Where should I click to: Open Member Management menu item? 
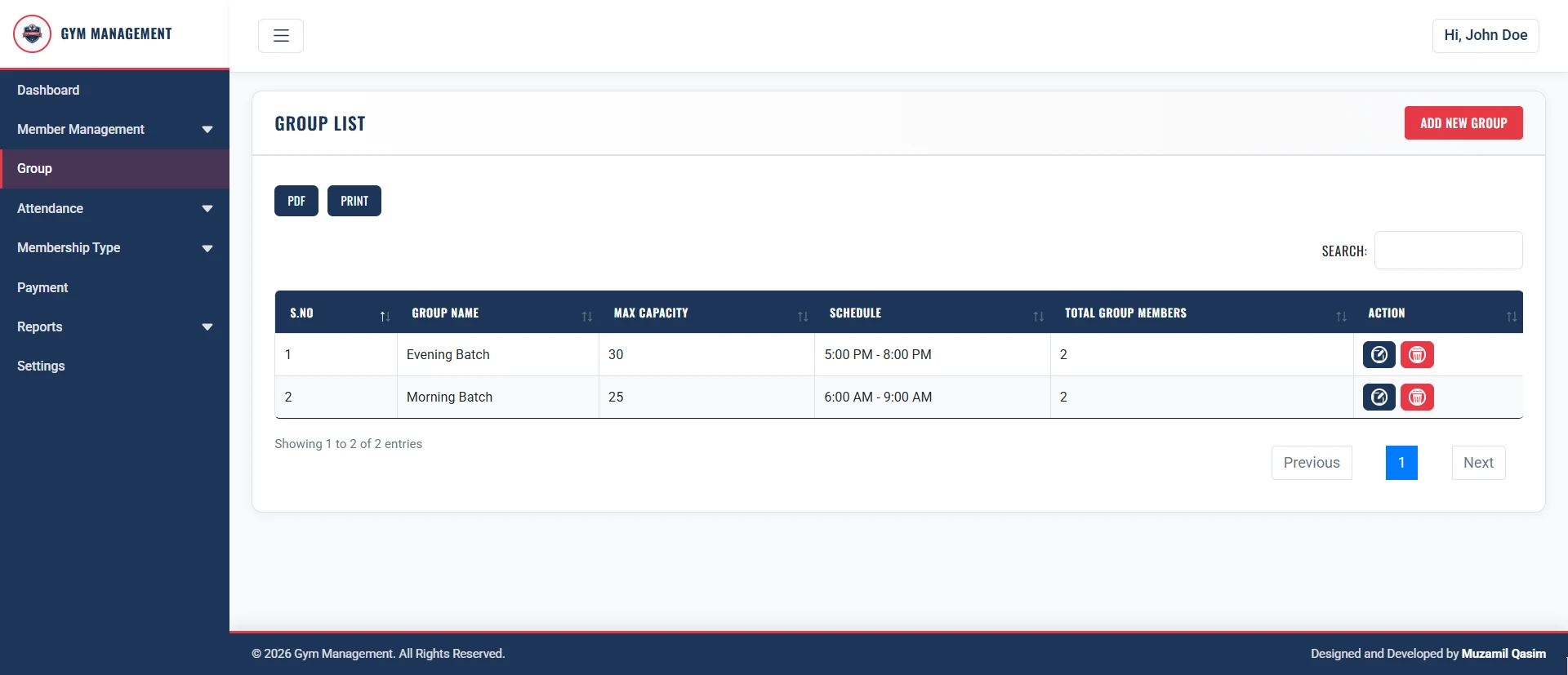(114, 129)
